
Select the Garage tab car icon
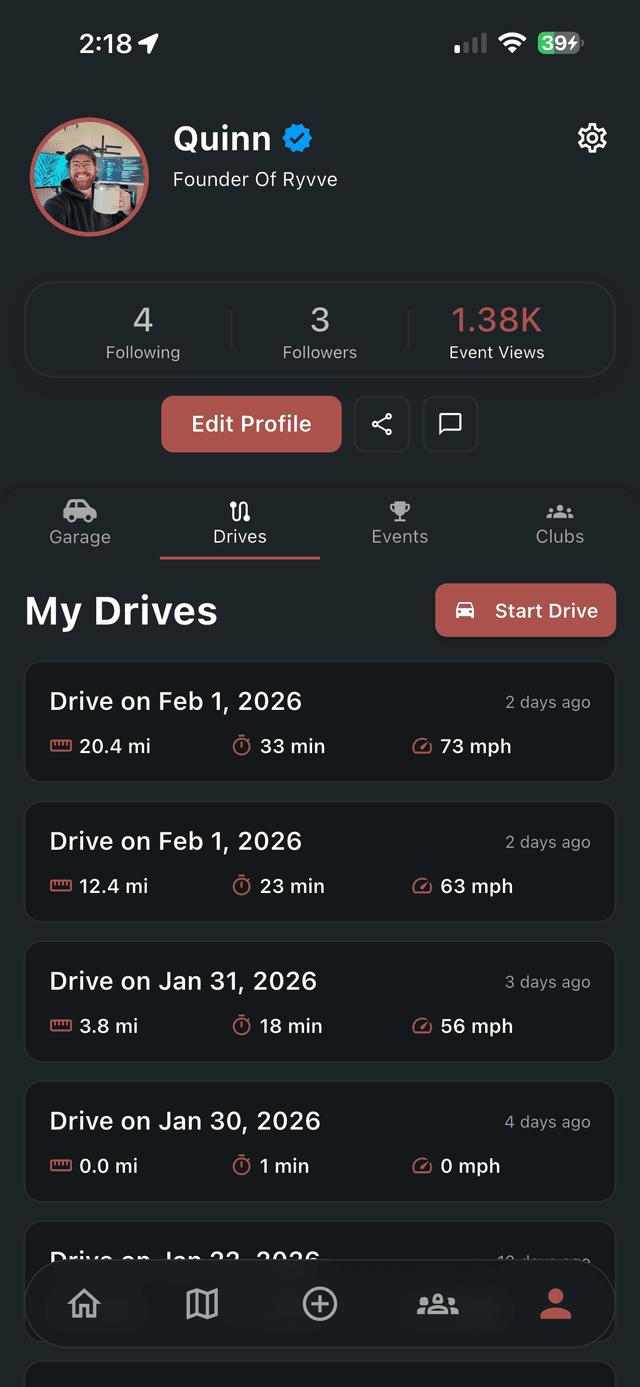coord(80,509)
